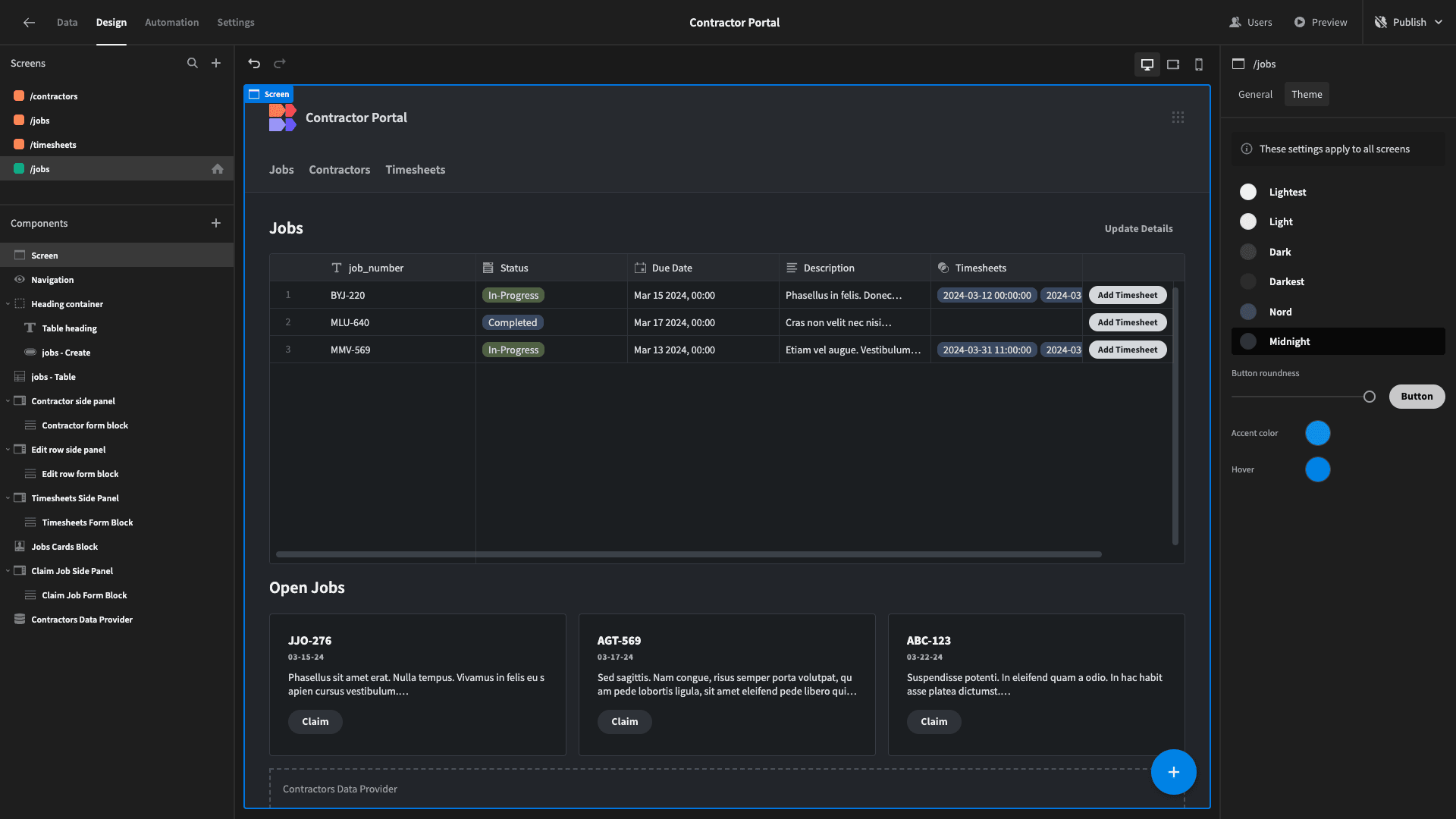Click the jobs - Table component icon
Viewport: 1456px width, 819px height.
coord(20,377)
